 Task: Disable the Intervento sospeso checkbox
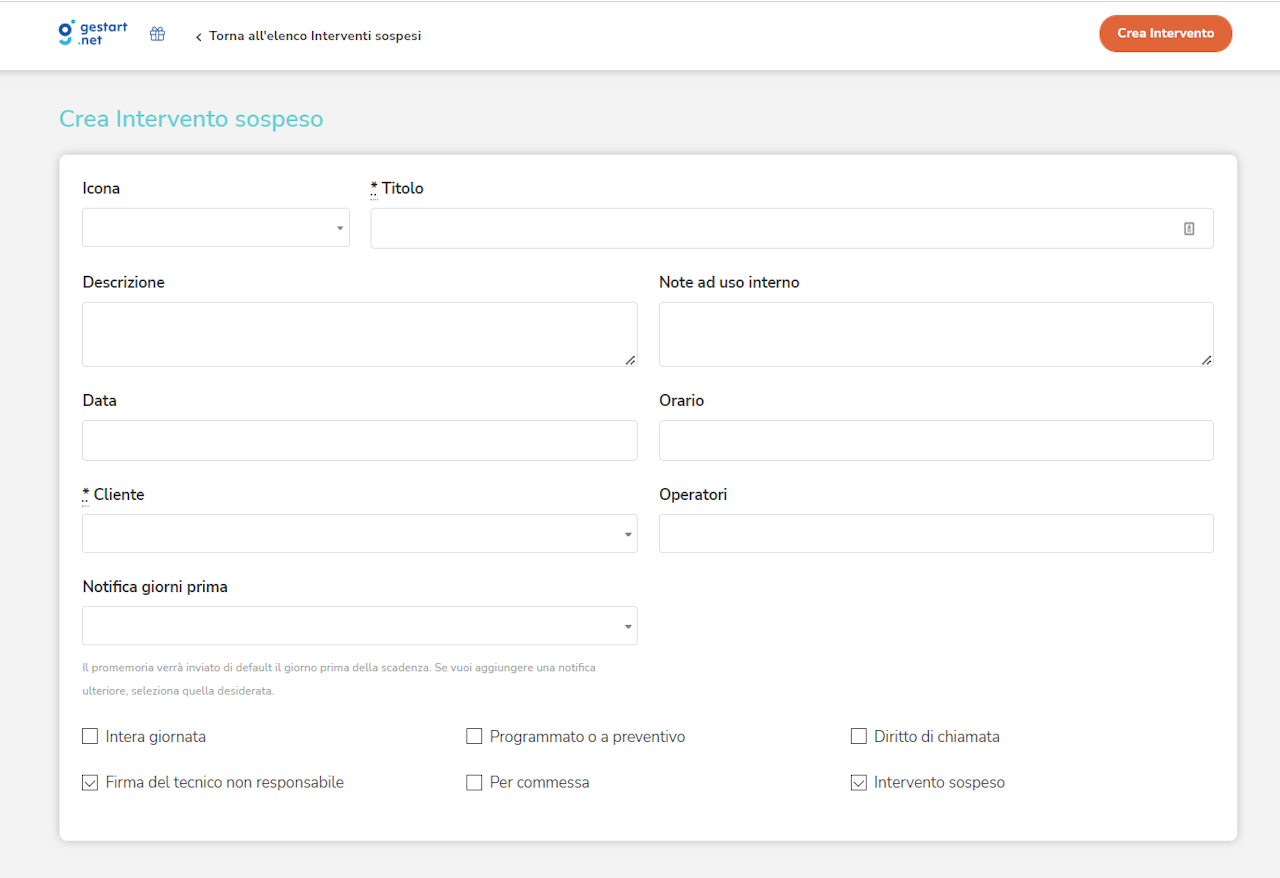(858, 783)
